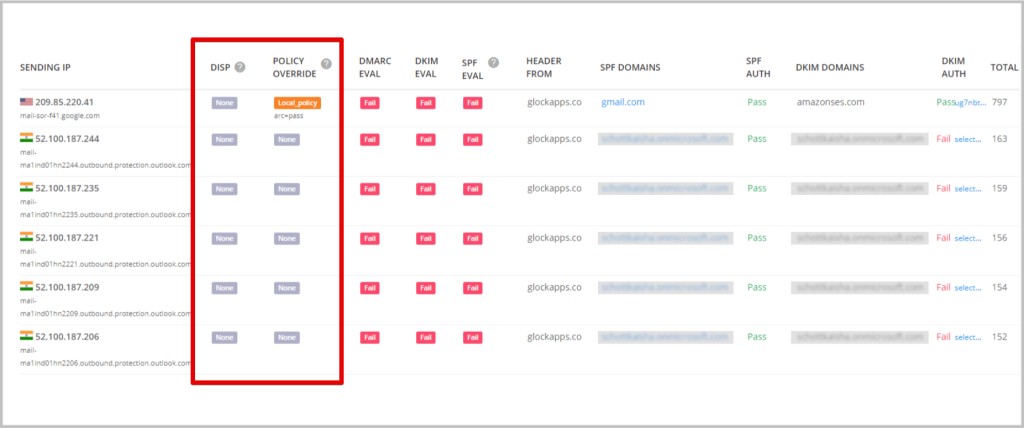Click the Policy Override None badge for 52.100.187.206

[287, 338]
